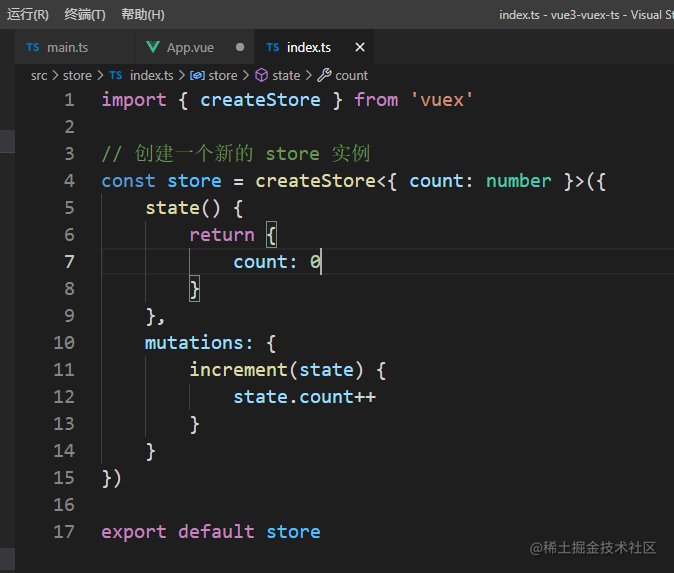Expand the src breadcrumb segment
The height and width of the screenshot is (573, 674).
(x=39, y=76)
